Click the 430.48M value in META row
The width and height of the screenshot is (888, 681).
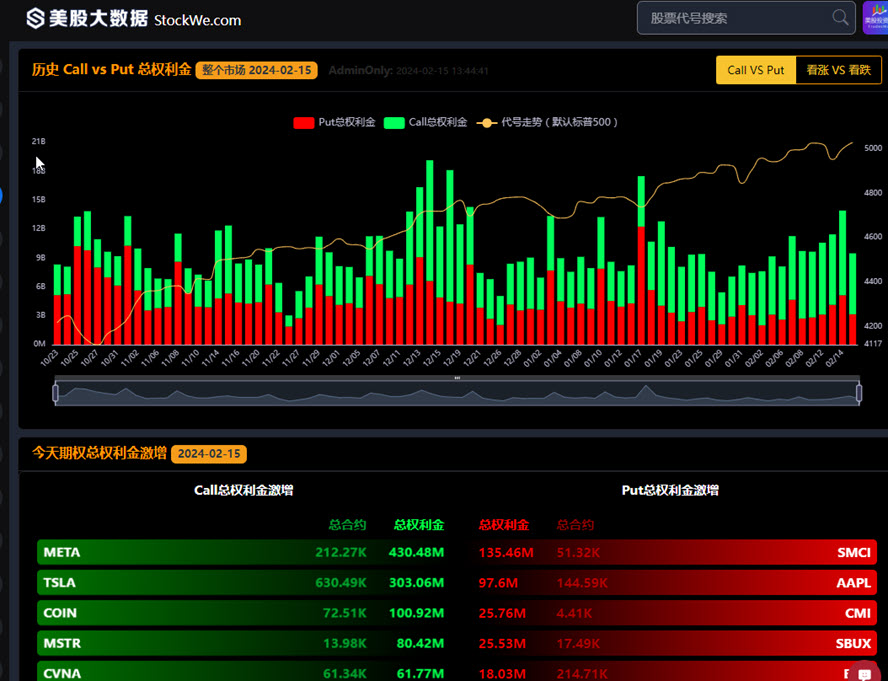point(416,552)
